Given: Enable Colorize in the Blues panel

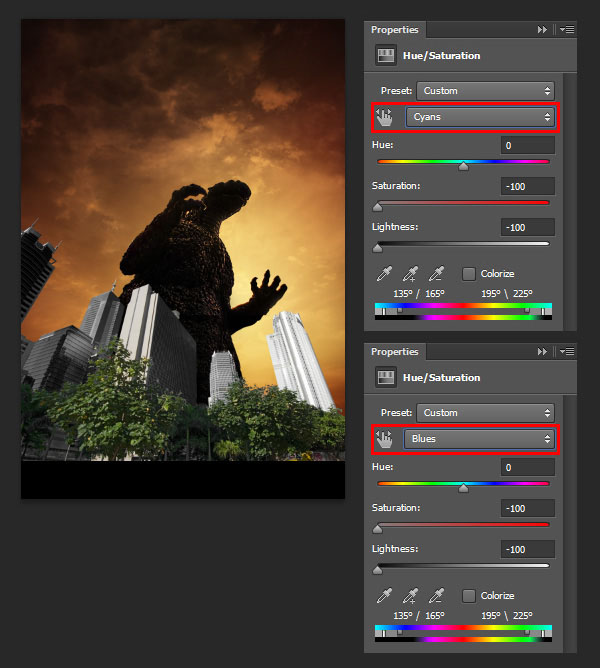Looking at the screenshot, I should tap(469, 596).
